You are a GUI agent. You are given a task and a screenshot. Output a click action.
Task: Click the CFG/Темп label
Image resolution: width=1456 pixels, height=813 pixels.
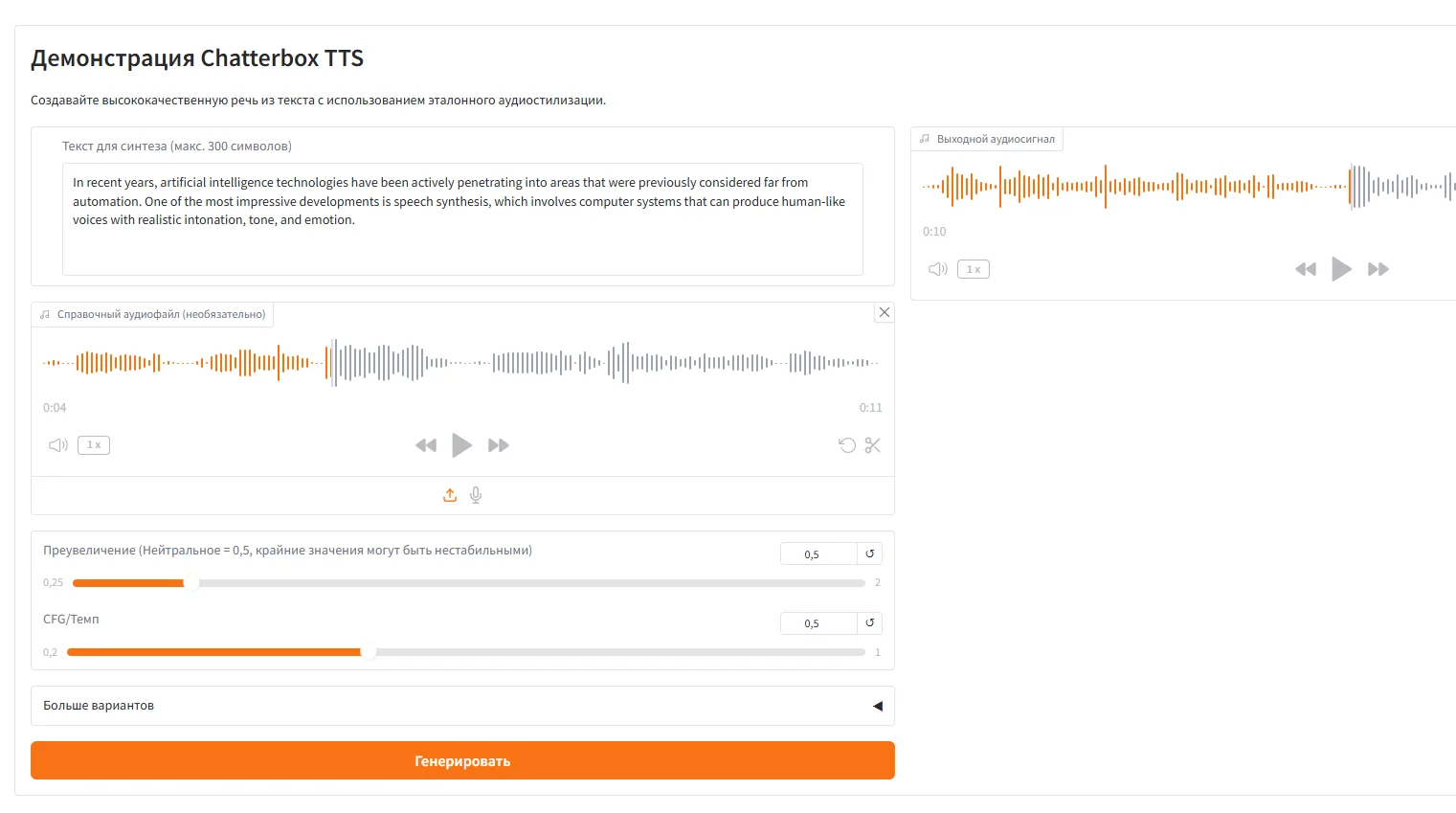coord(71,620)
